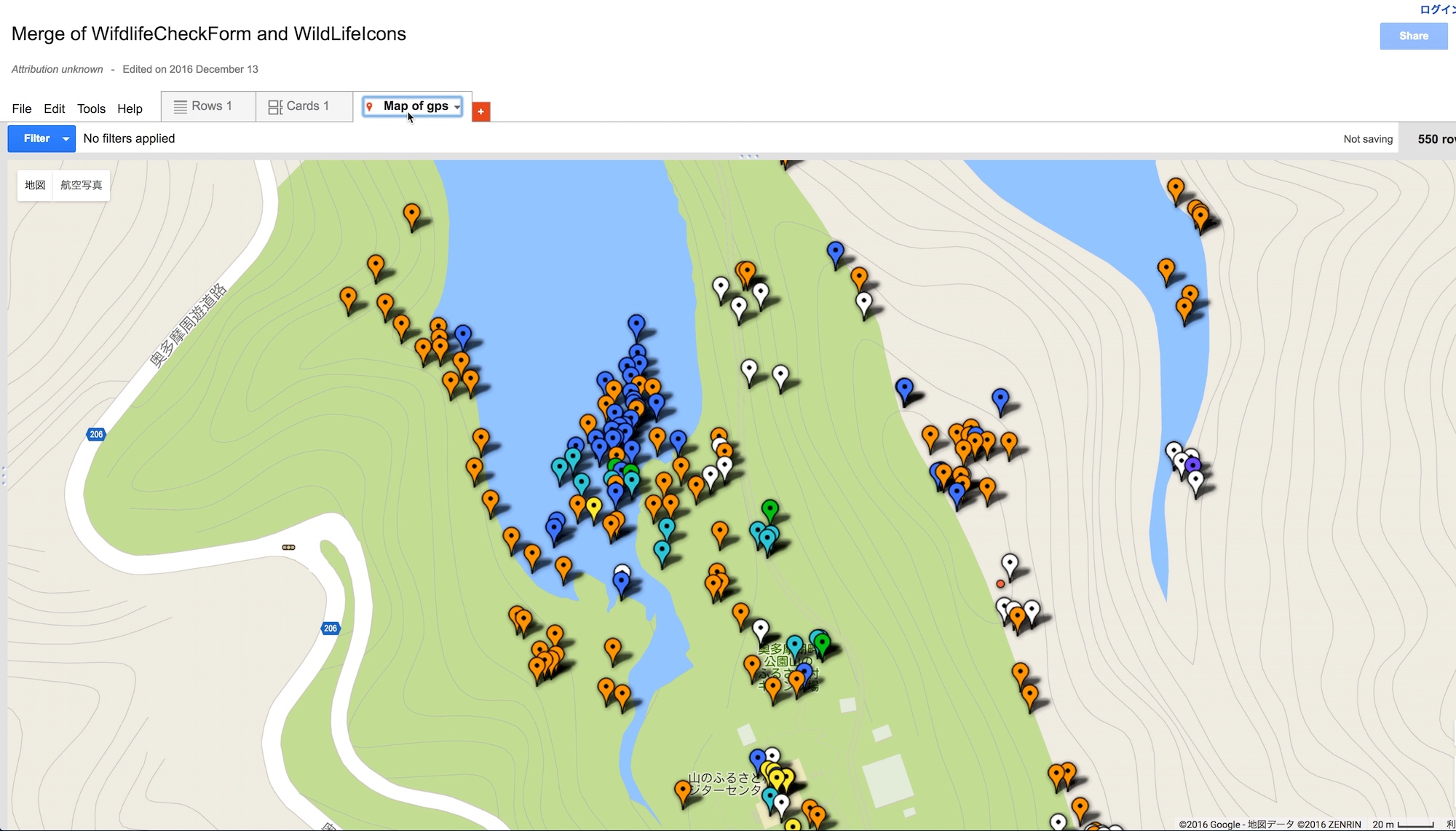Viewport: 1456px width, 831px height.
Task: Click the ログイン login link
Action: (1437, 9)
